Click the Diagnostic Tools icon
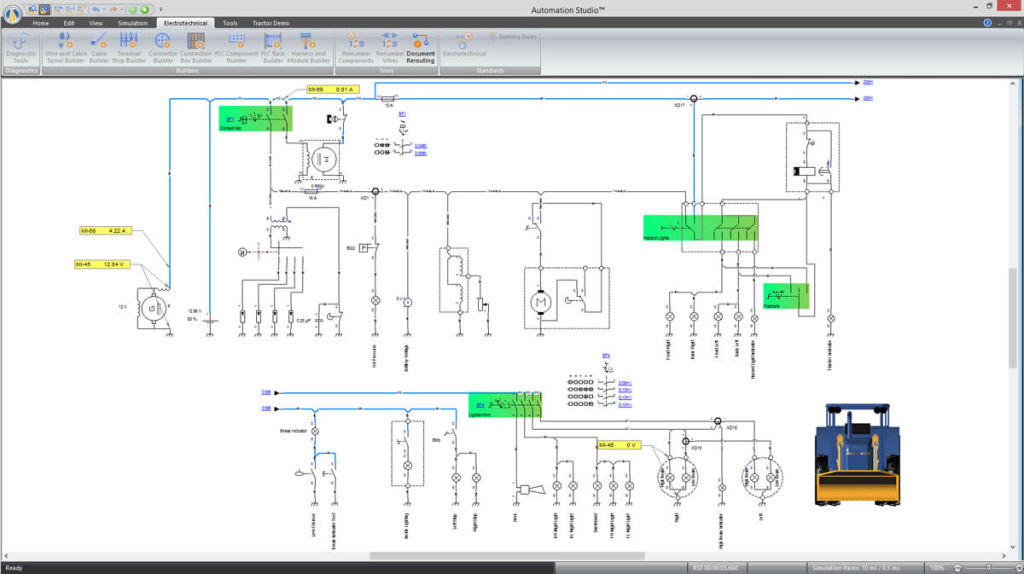Image resolution: width=1024 pixels, height=574 pixels. (x=21, y=49)
